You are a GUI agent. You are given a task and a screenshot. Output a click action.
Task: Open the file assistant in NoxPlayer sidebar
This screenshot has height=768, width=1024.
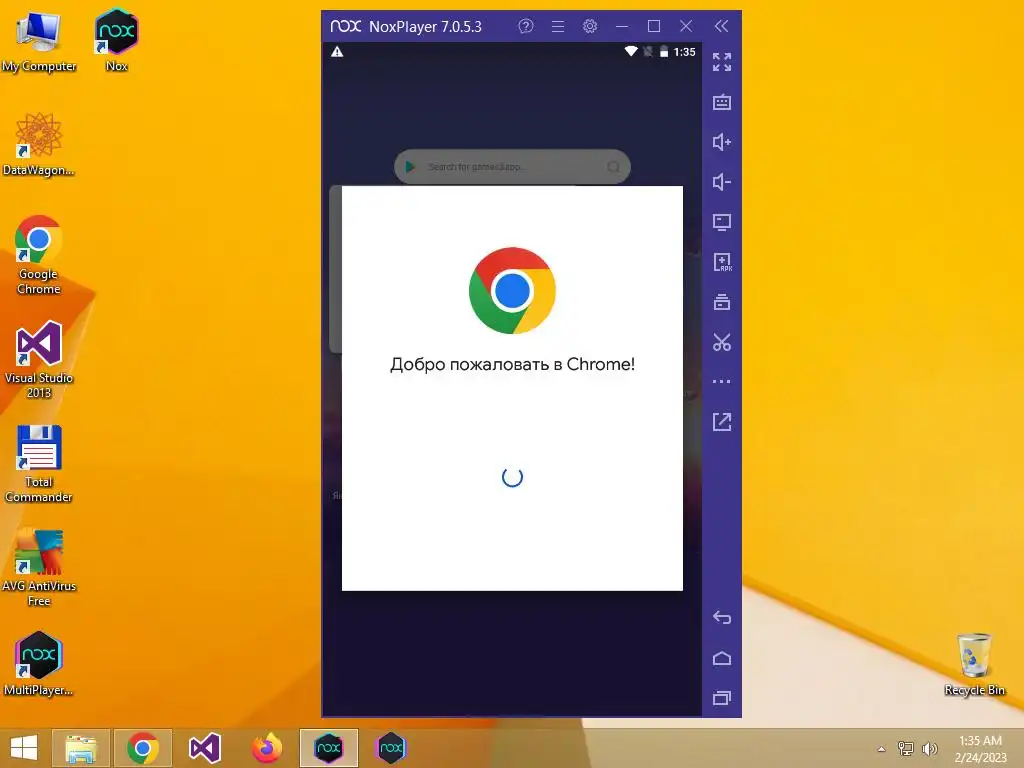(722, 302)
